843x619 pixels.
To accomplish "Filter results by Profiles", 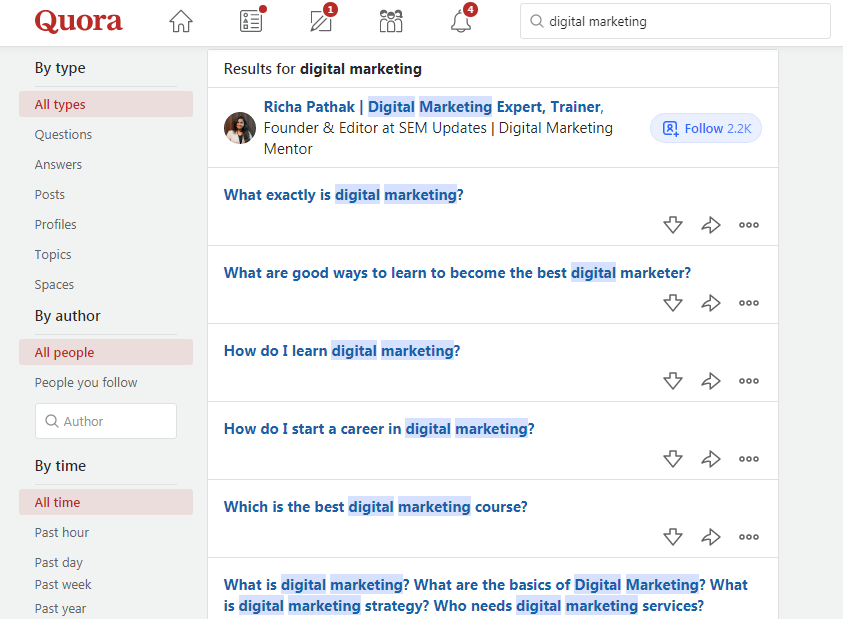I will (56, 224).
